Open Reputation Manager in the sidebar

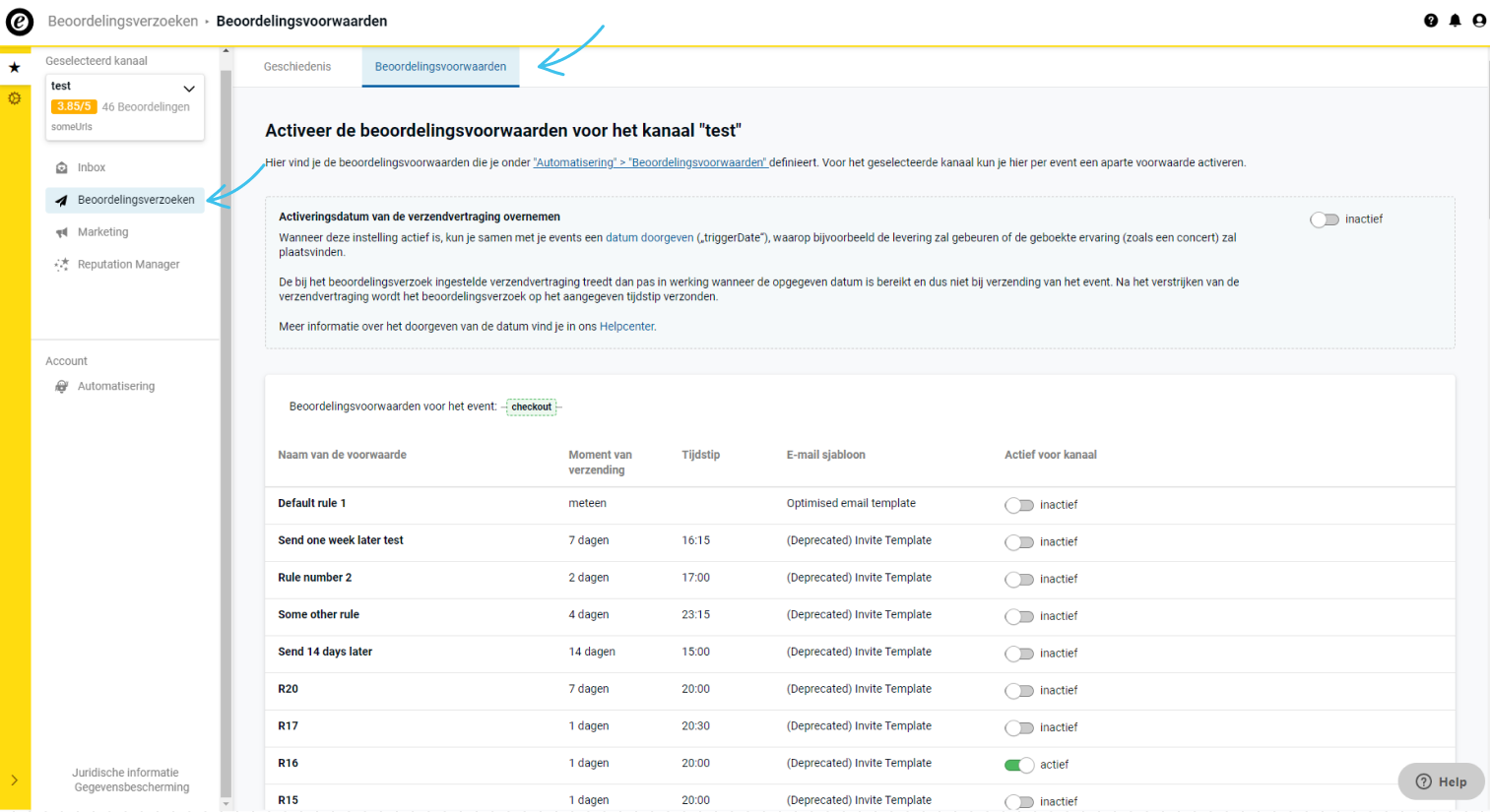click(129, 265)
